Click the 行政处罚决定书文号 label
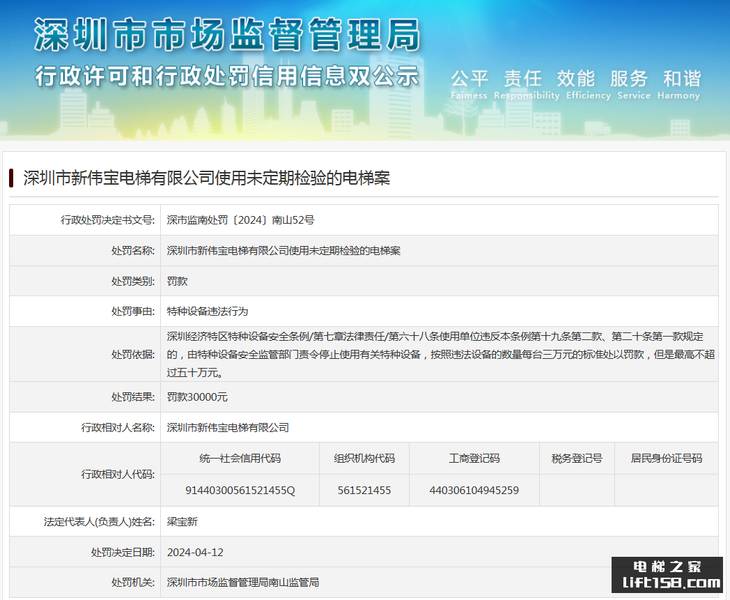 [108, 220]
